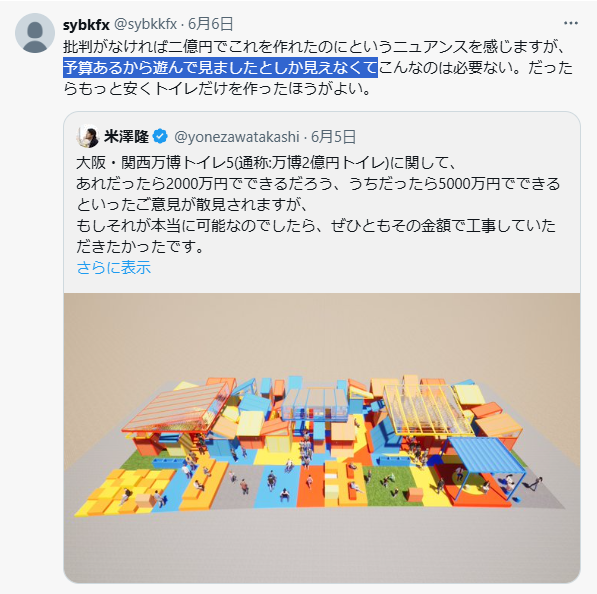The height and width of the screenshot is (594, 597).
Task: Open the tweet's three-dot more options menu
Action: 571,24
